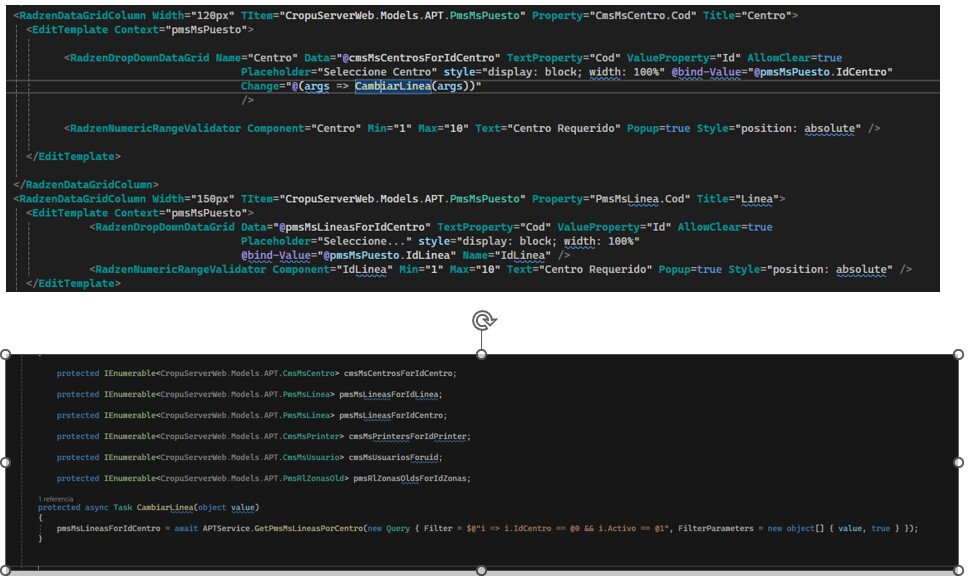The height and width of the screenshot is (576, 971).
Task: Click the RadzenDropDownDataGrid tag in Linea column
Action: (x=160, y=226)
